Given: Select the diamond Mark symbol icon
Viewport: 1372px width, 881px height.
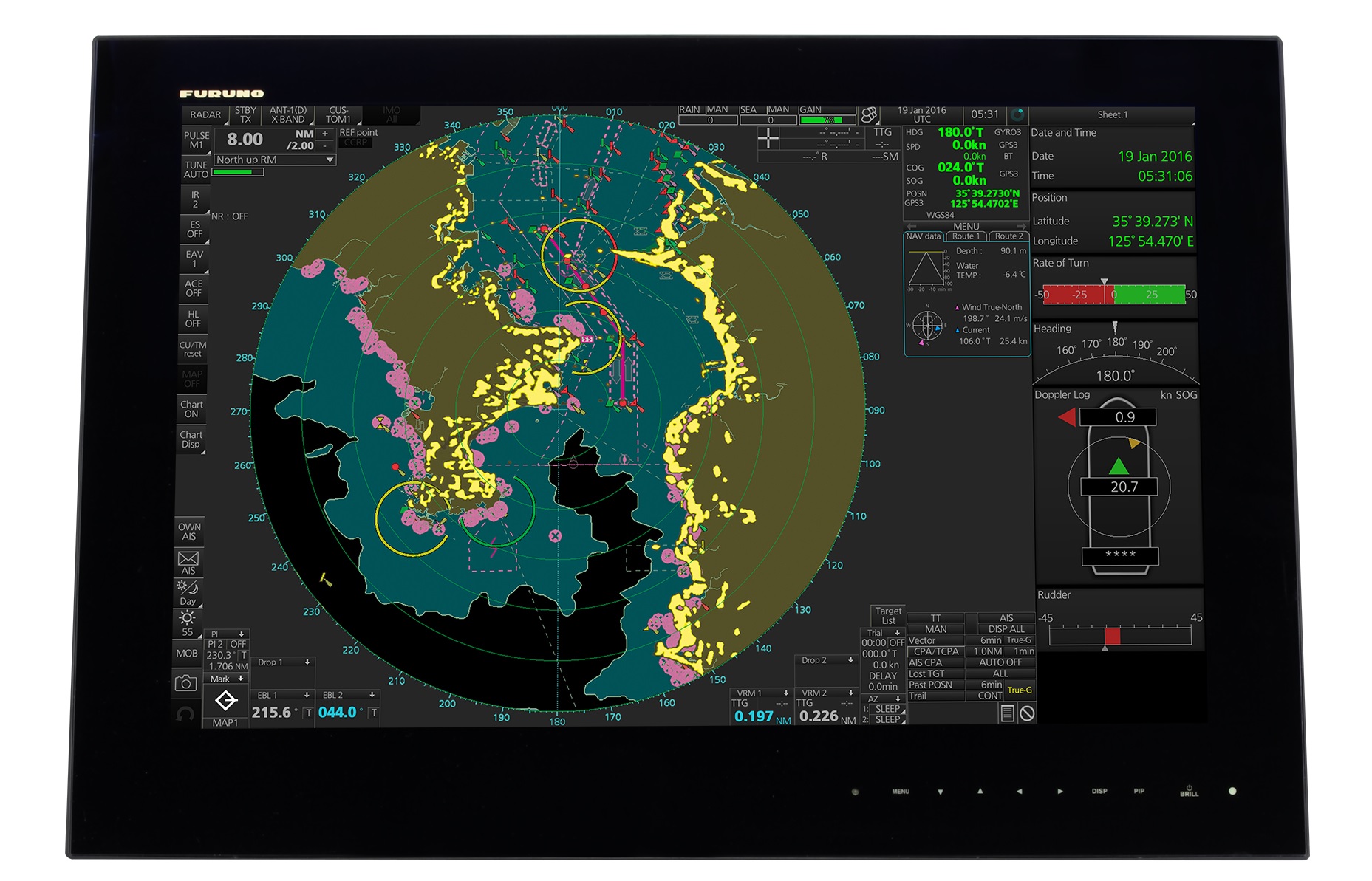Looking at the screenshot, I should [225, 701].
